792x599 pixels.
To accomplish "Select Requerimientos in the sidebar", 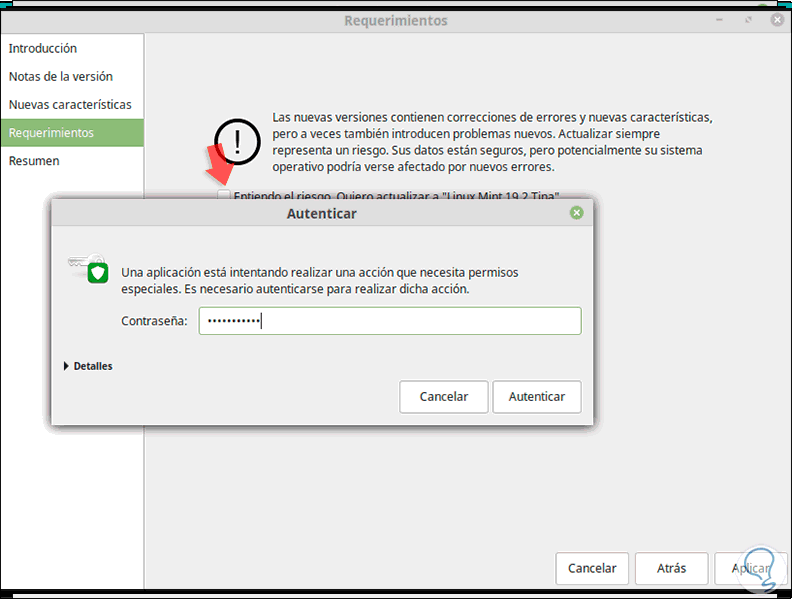I will 72,133.
